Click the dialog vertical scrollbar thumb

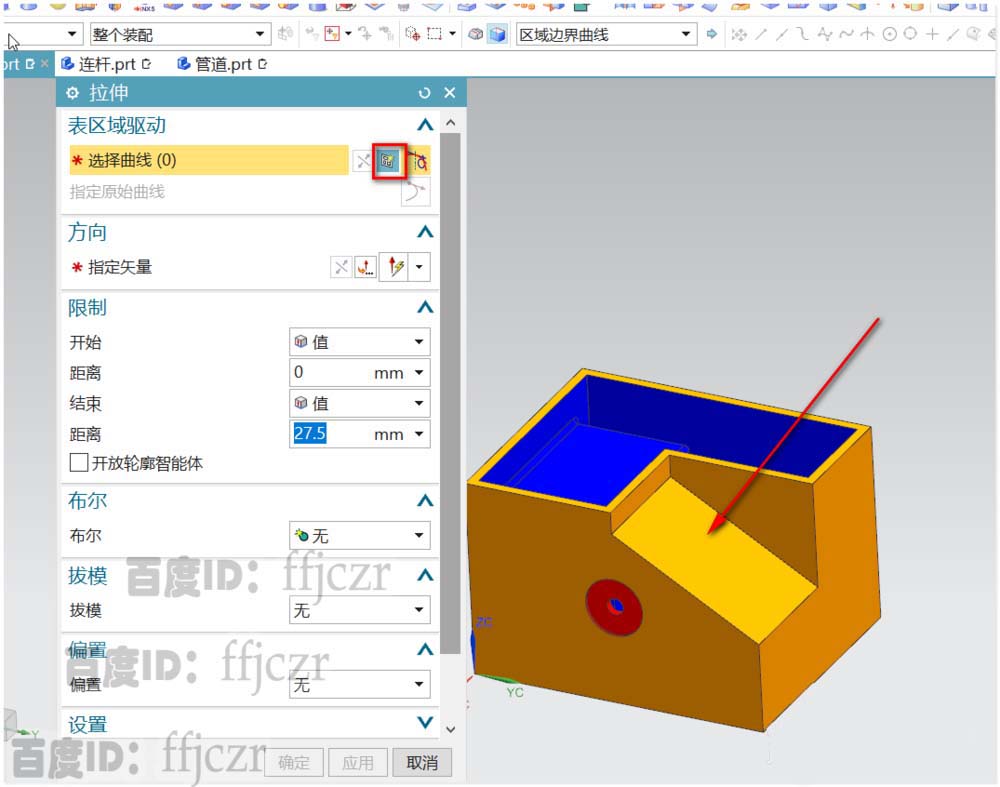click(x=450, y=394)
